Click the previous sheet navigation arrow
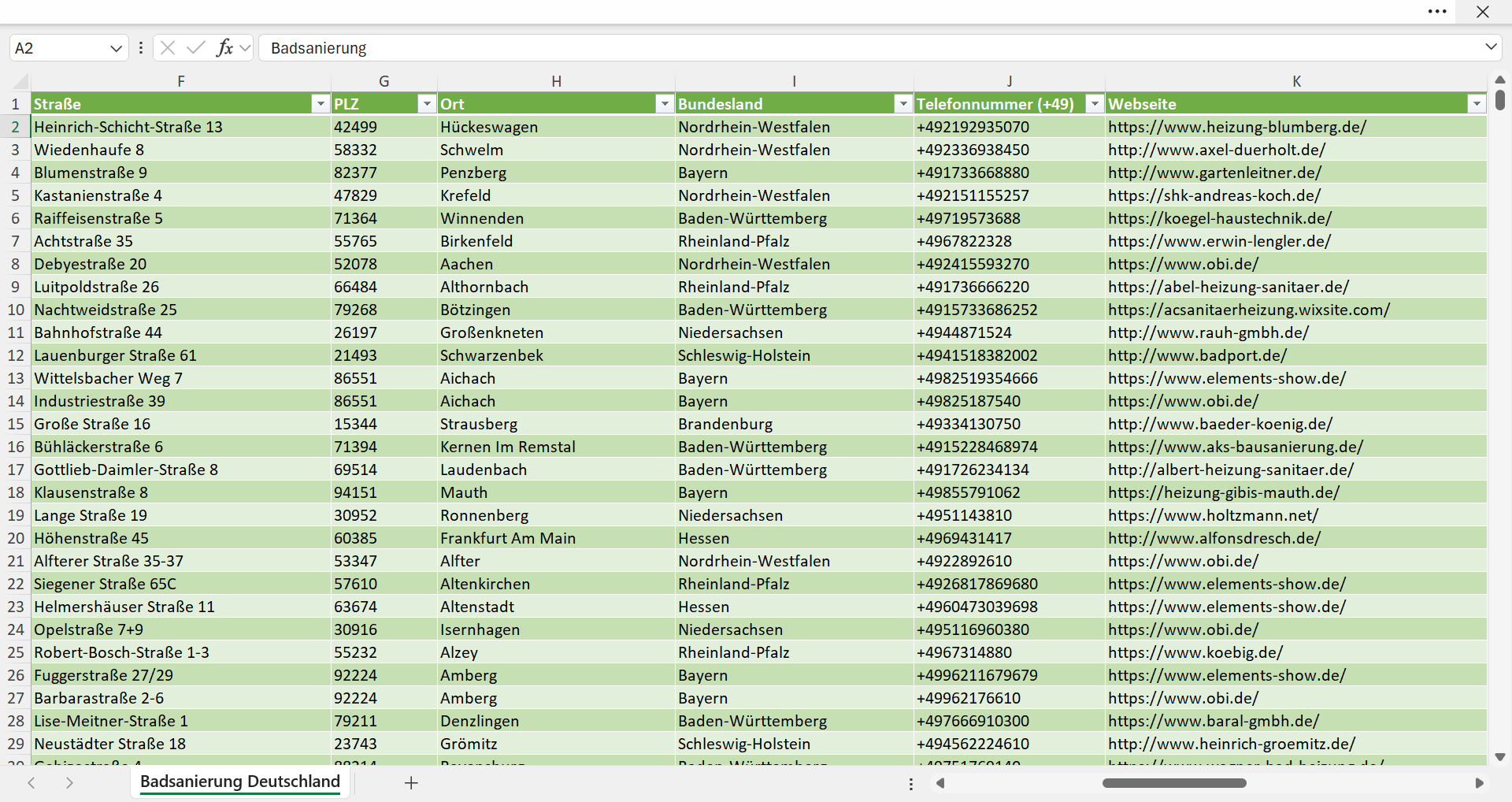1512x802 pixels. click(31, 782)
